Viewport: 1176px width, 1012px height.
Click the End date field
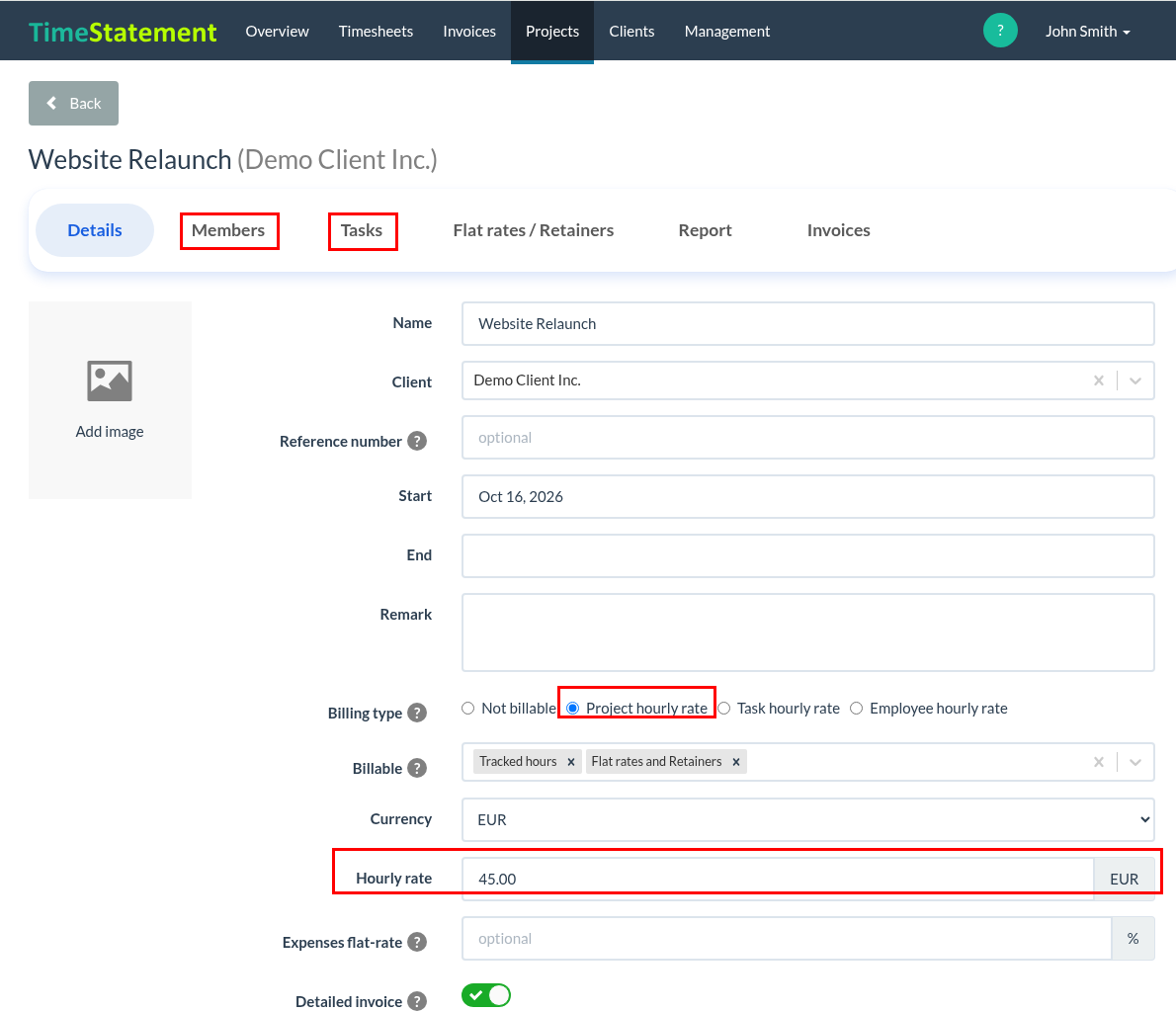pos(807,555)
